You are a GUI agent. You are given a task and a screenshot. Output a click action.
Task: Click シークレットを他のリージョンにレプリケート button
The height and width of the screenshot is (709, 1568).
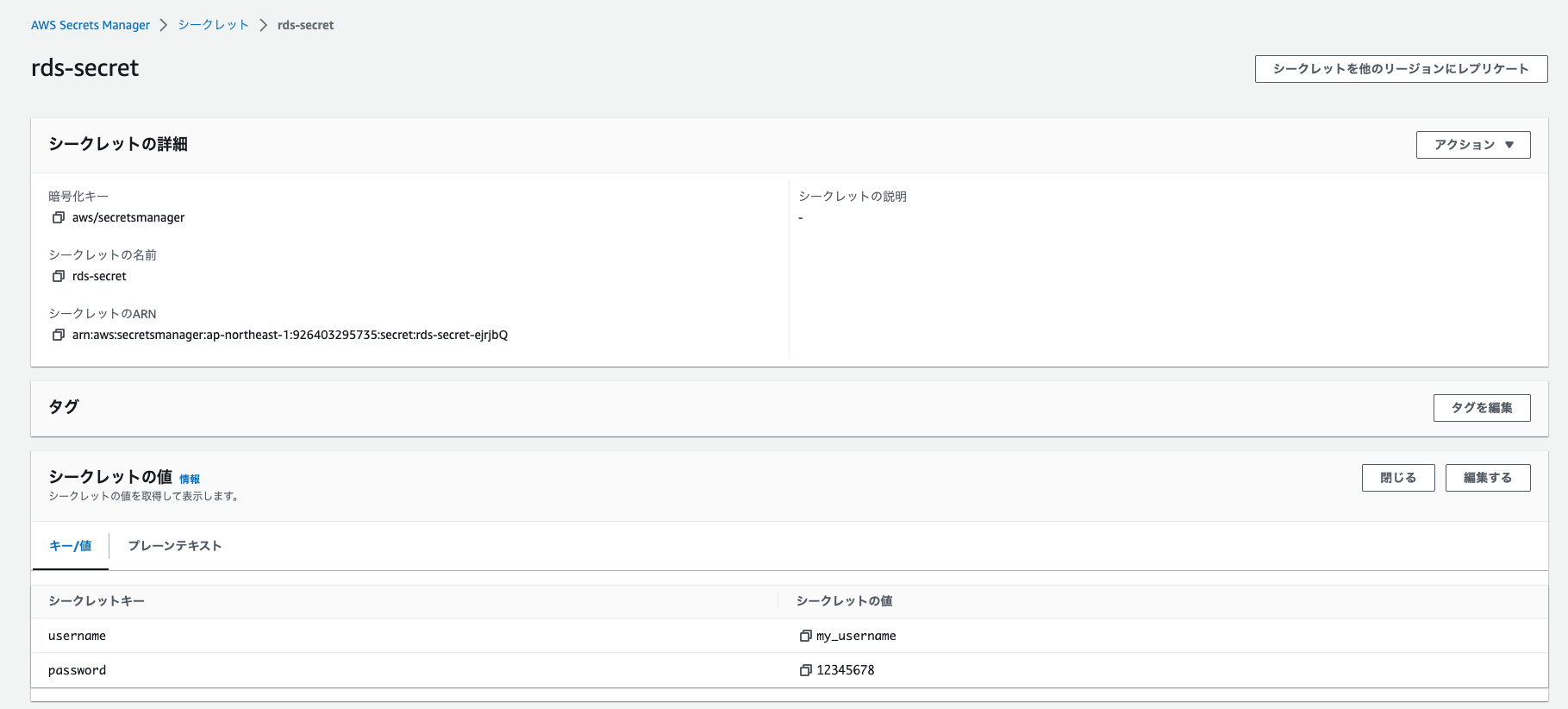(1401, 69)
